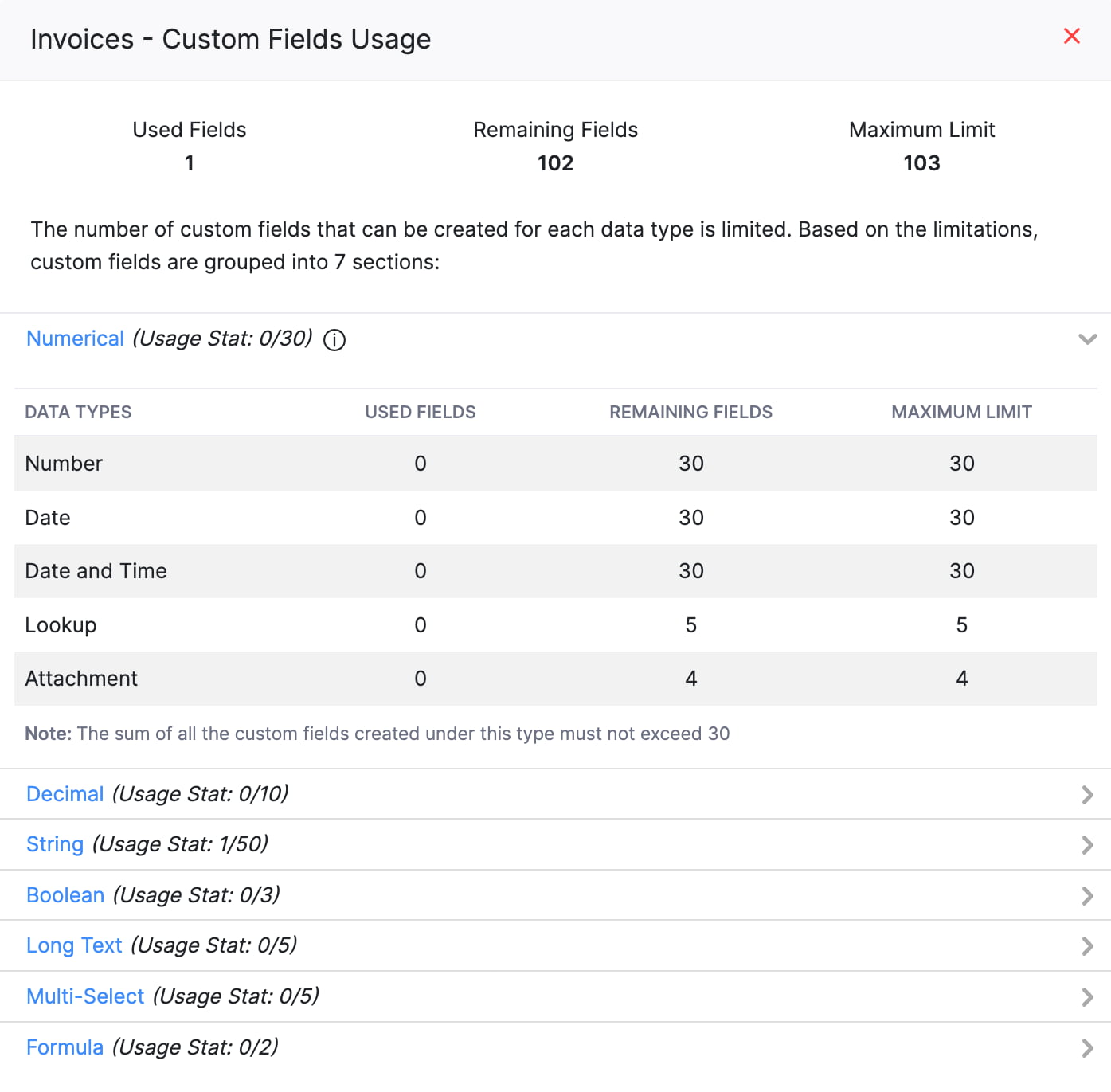The height and width of the screenshot is (1092, 1111).
Task: Open the Multi-Select custom fields link
Action: click(84, 996)
